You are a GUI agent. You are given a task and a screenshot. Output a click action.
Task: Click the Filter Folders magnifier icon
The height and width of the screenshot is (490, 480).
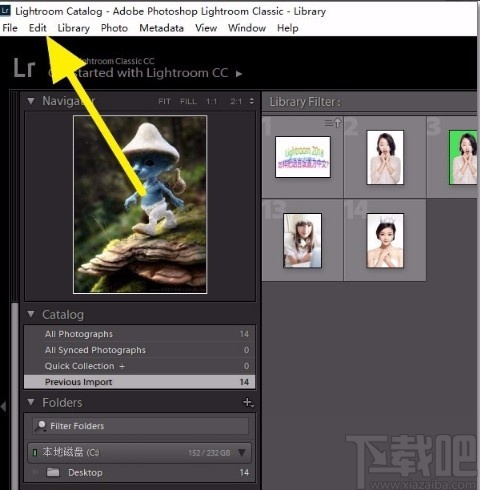[41, 426]
